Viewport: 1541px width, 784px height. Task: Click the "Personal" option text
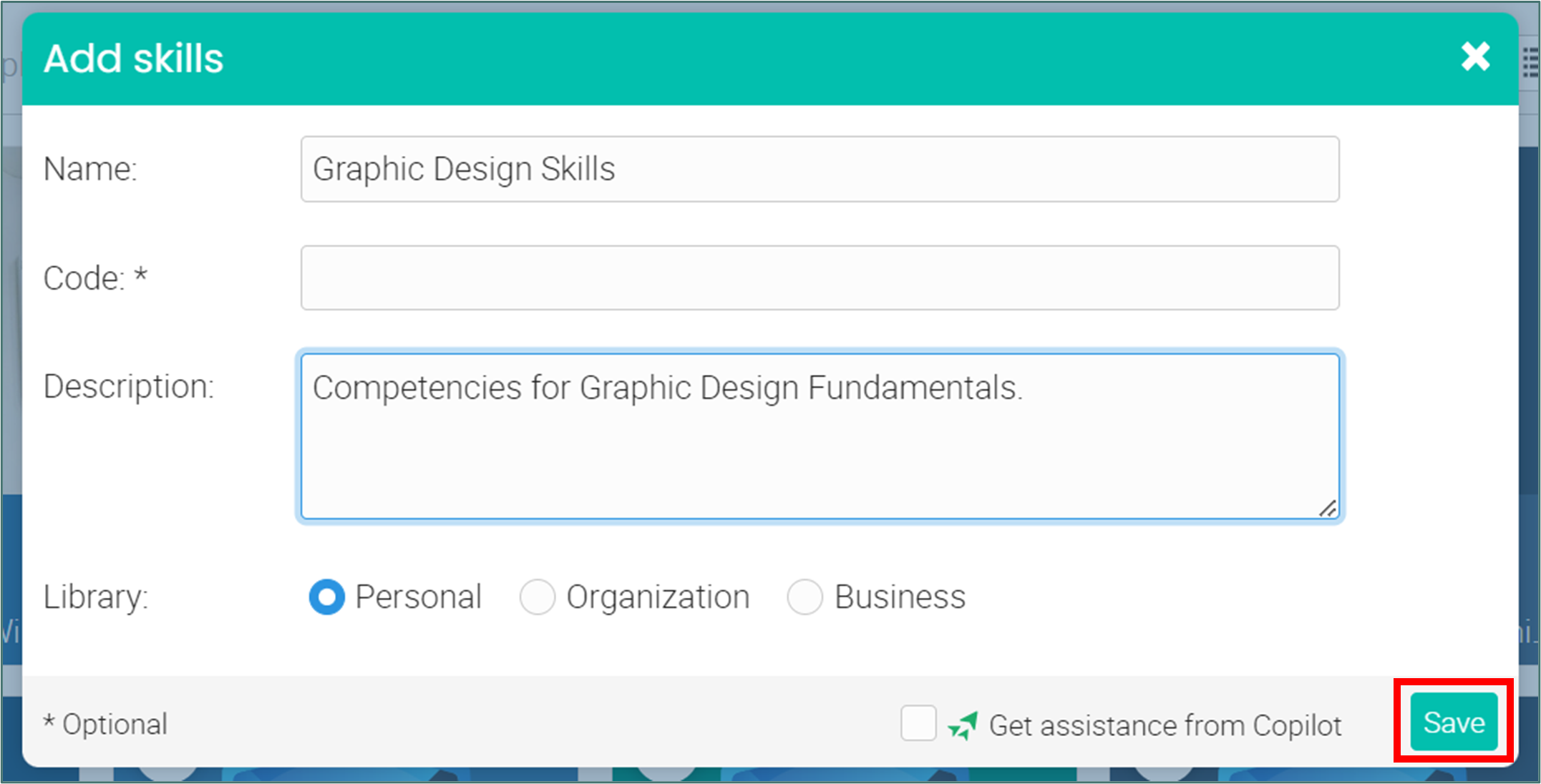coord(418,597)
